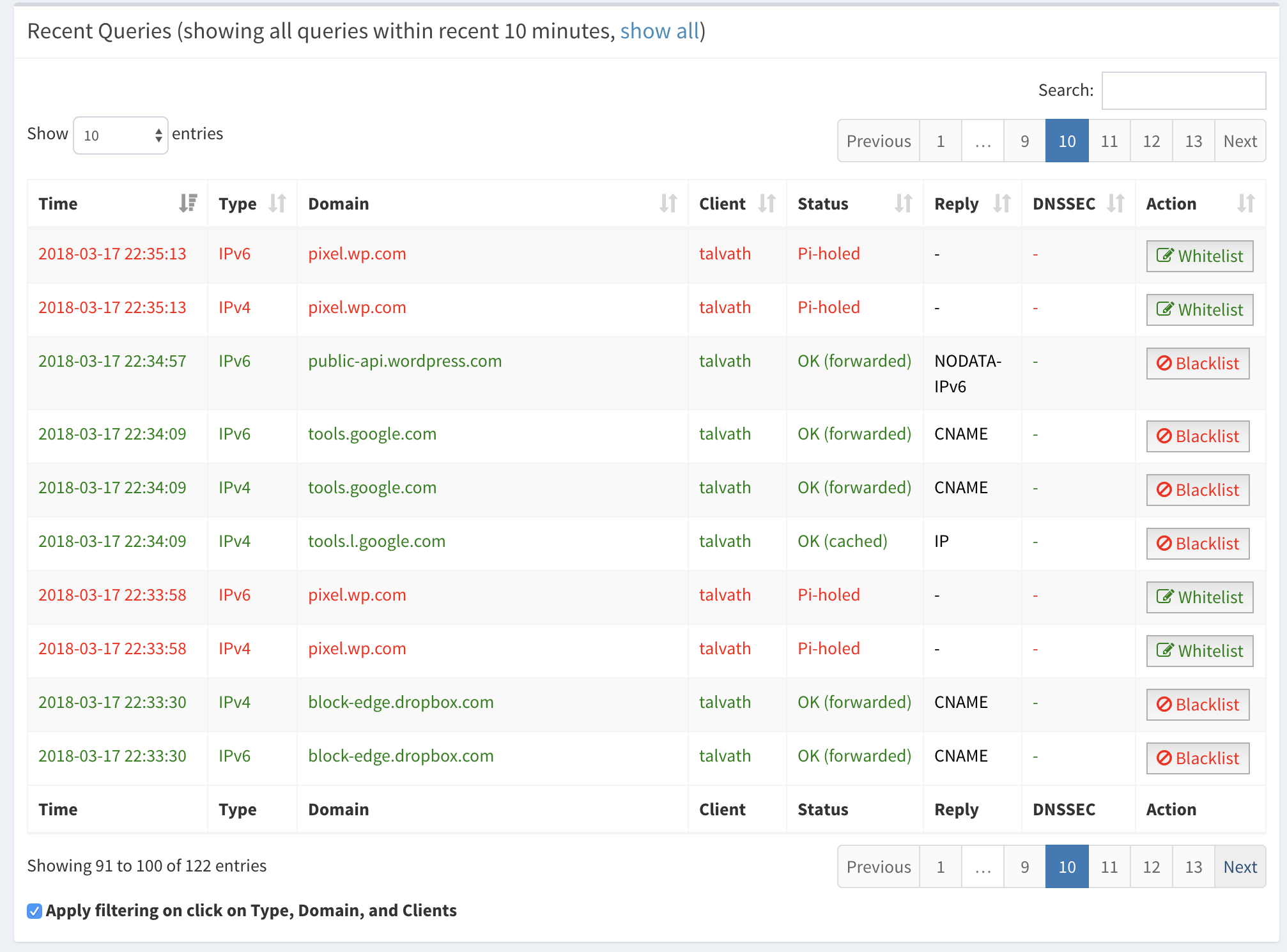Open page 12 in top pagination
This screenshot has width=1287, height=952.
(x=1152, y=141)
